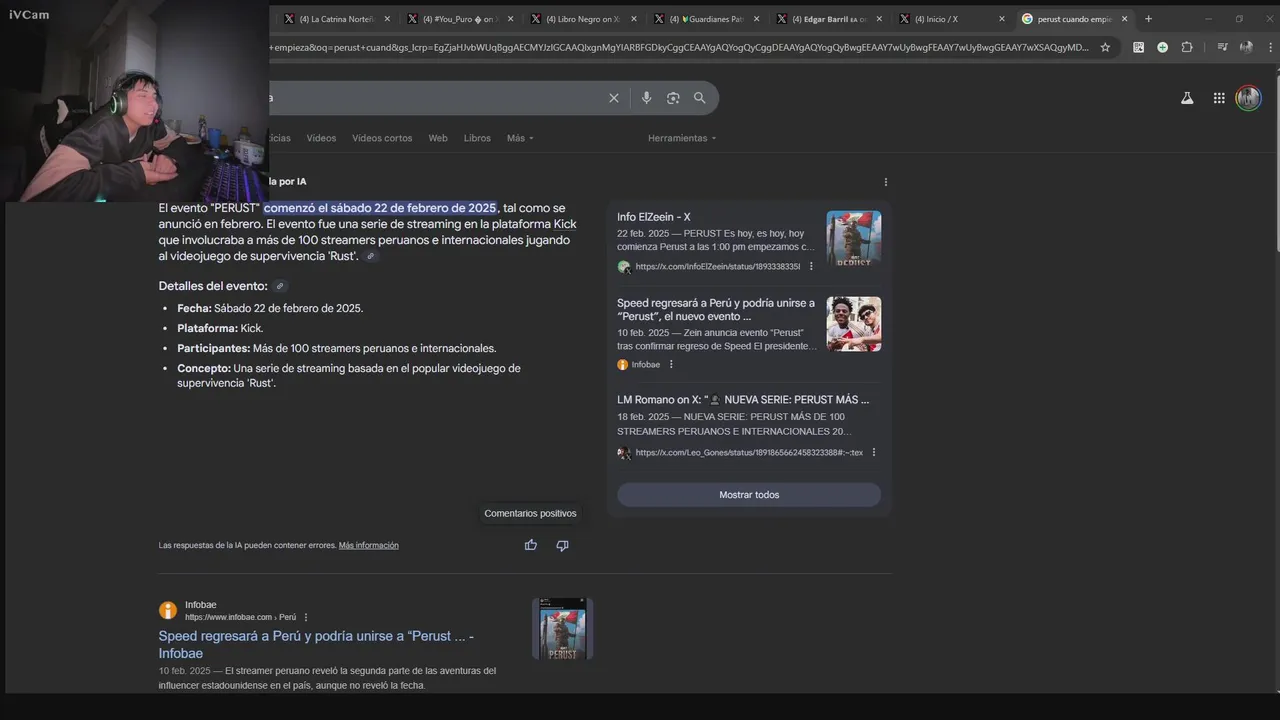The image size is (1280, 720).
Task: Click 'Participantes: Más de 100 streamers' line
Action: coord(337,348)
